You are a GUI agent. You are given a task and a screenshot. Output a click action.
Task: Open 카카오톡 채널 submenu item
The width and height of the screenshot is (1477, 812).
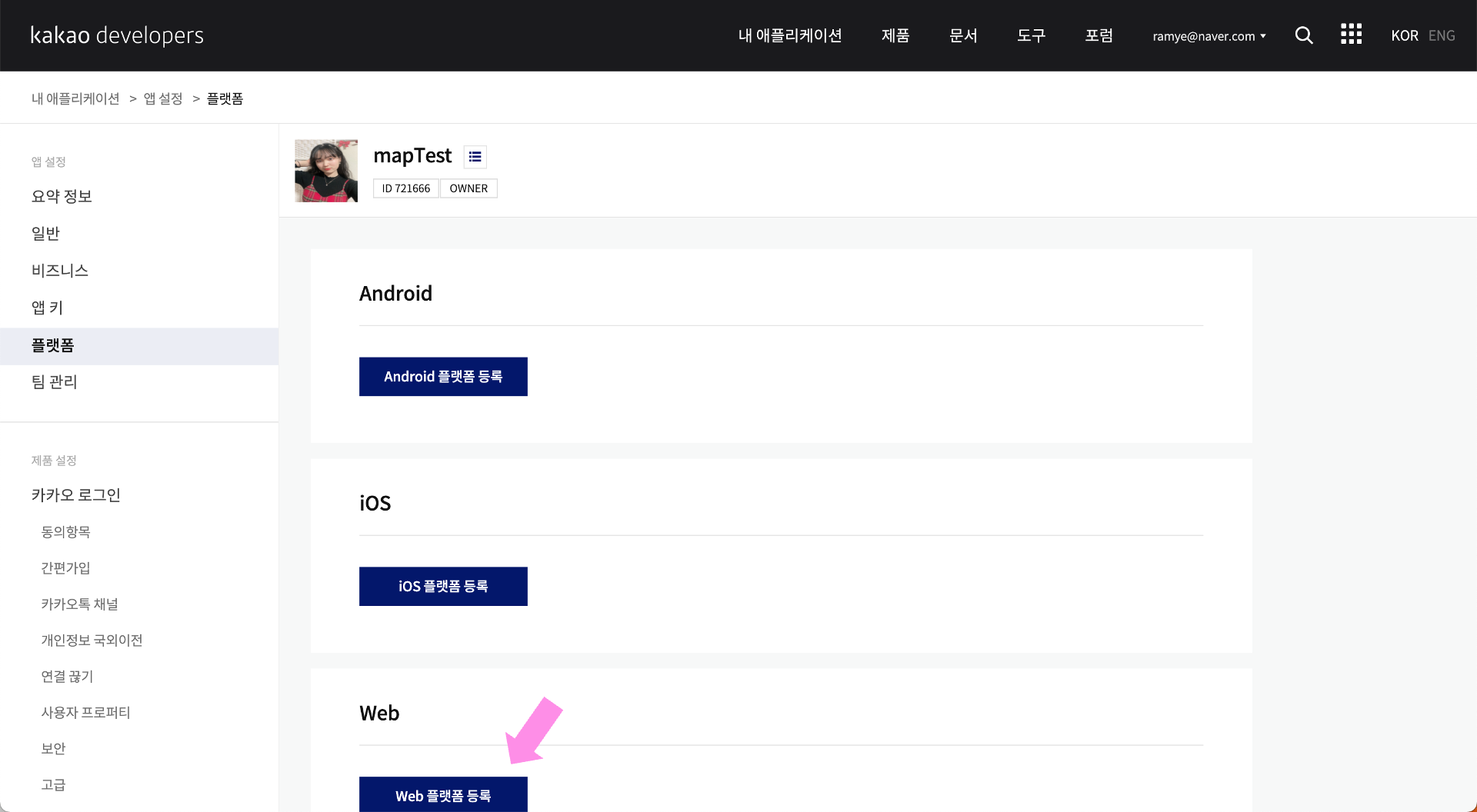click(79, 604)
